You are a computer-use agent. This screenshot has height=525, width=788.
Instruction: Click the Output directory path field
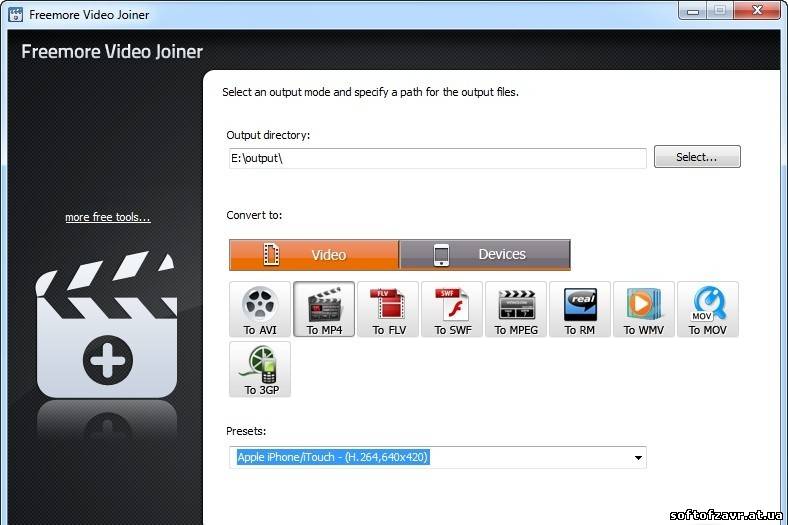click(438, 158)
